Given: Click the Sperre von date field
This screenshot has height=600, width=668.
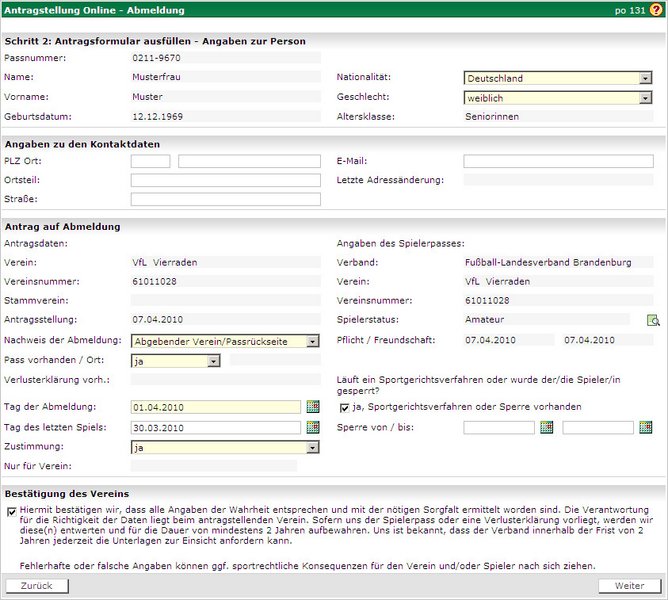Looking at the screenshot, I should pyautogui.click(x=499, y=428).
